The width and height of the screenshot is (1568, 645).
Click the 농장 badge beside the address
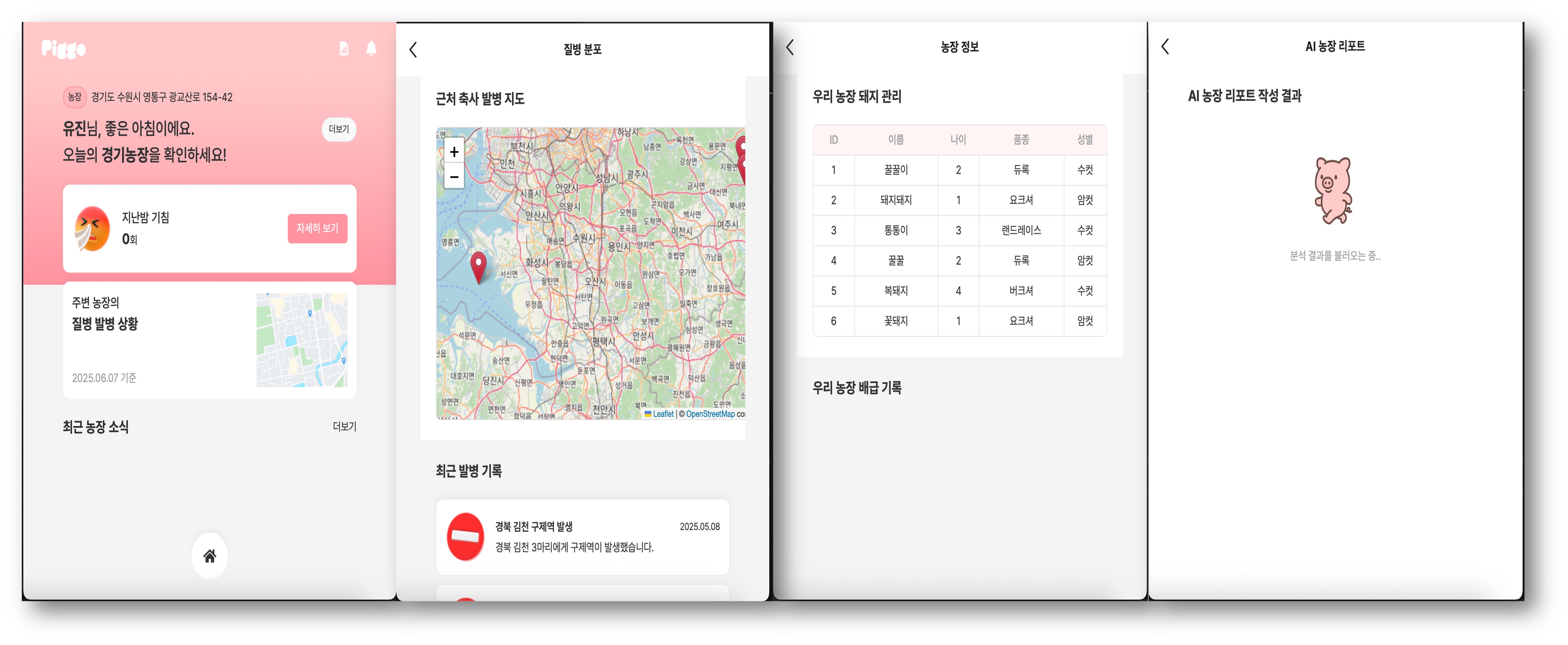coord(74,97)
